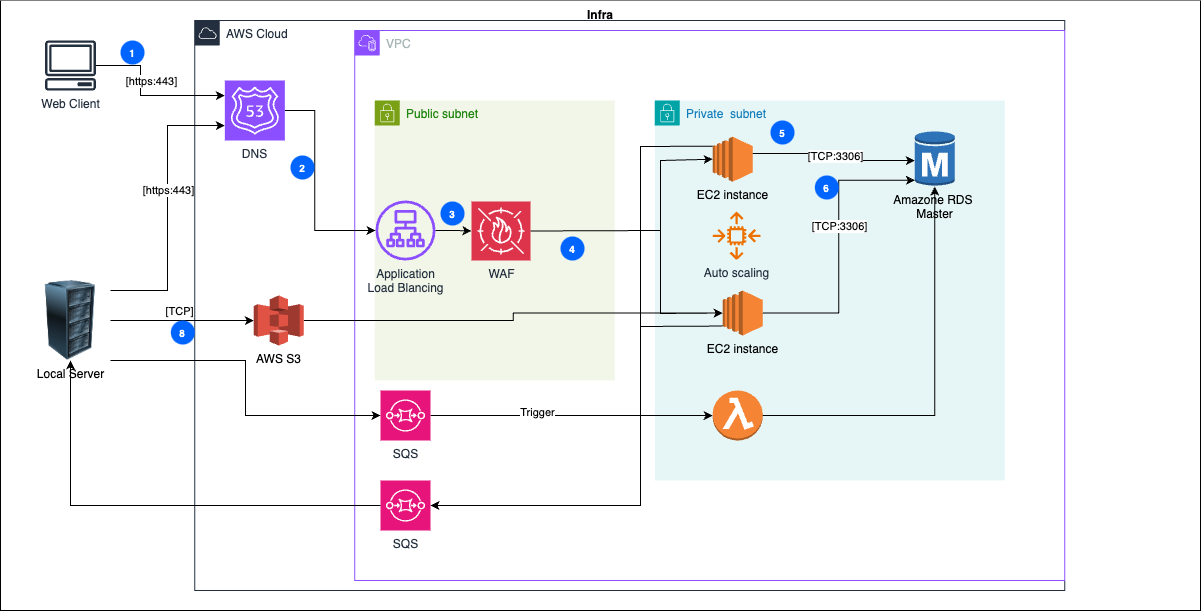Screen dimensions: 1201x611
Task: Click the "EC2 instance" caption above Auto scaling
Action: (x=735, y=195)
